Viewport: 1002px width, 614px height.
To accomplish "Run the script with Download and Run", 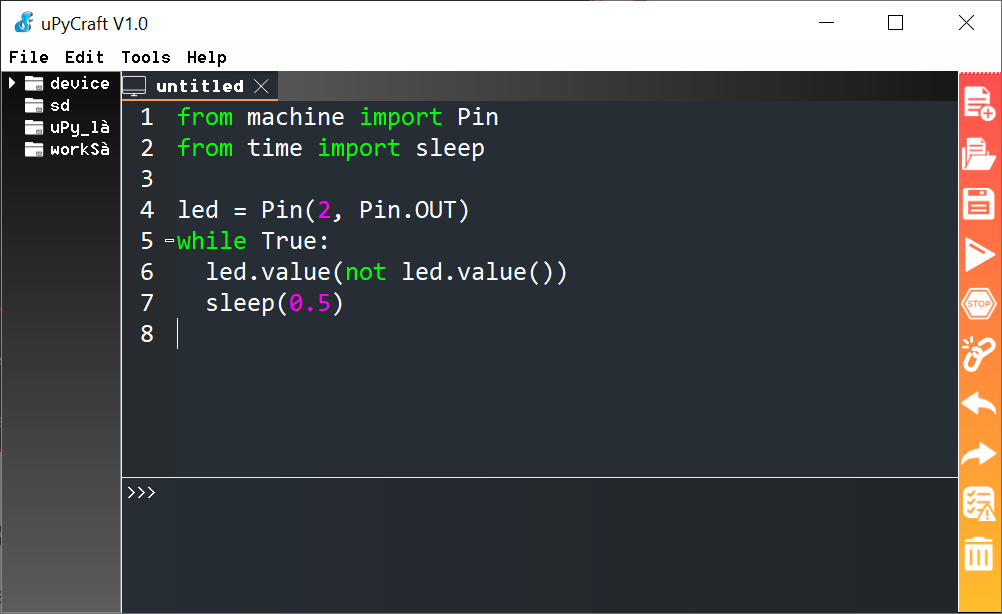I will click(x=978, y=254).
